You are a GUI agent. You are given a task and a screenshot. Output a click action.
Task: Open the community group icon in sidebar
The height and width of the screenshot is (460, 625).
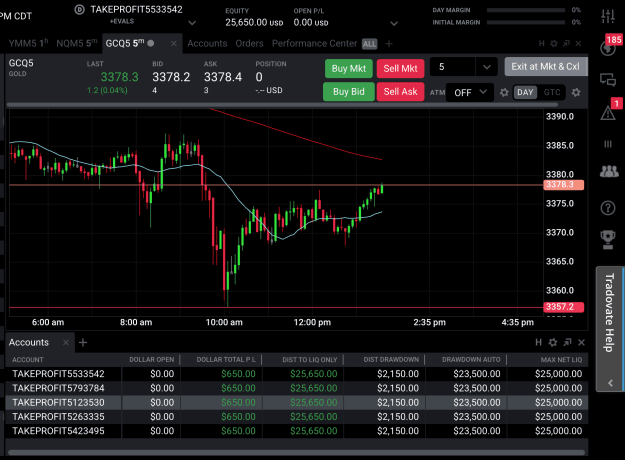(x=609, y=171)
